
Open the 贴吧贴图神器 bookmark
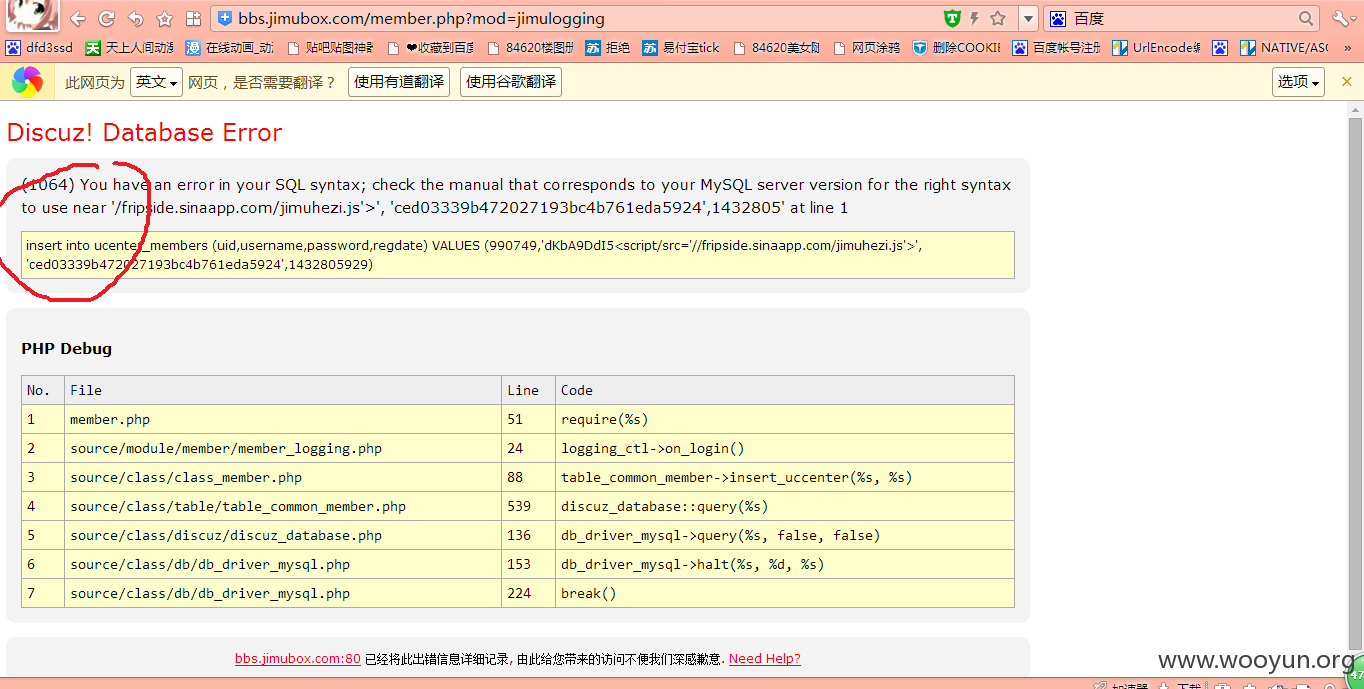[330, 47]
